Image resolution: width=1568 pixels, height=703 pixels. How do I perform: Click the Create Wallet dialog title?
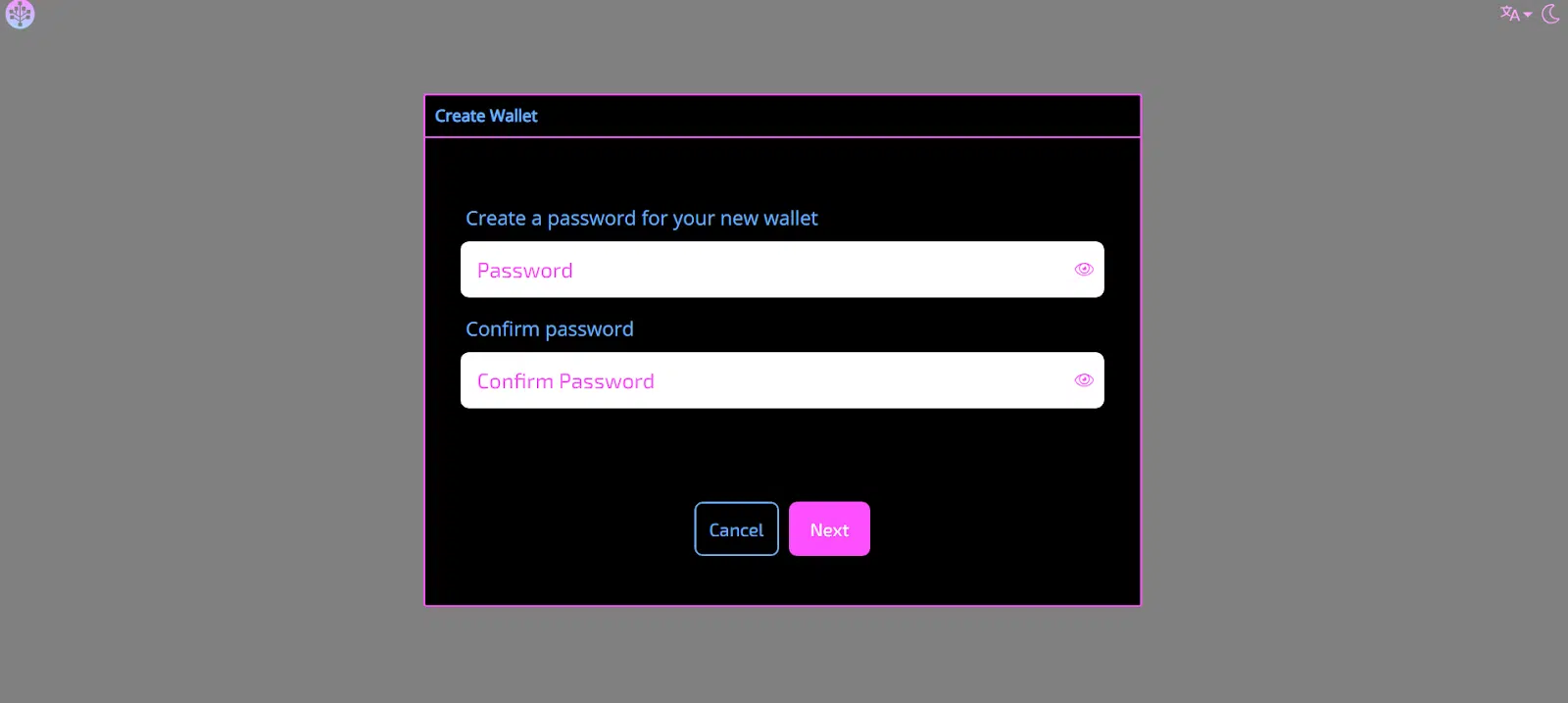tap(486, 116)
